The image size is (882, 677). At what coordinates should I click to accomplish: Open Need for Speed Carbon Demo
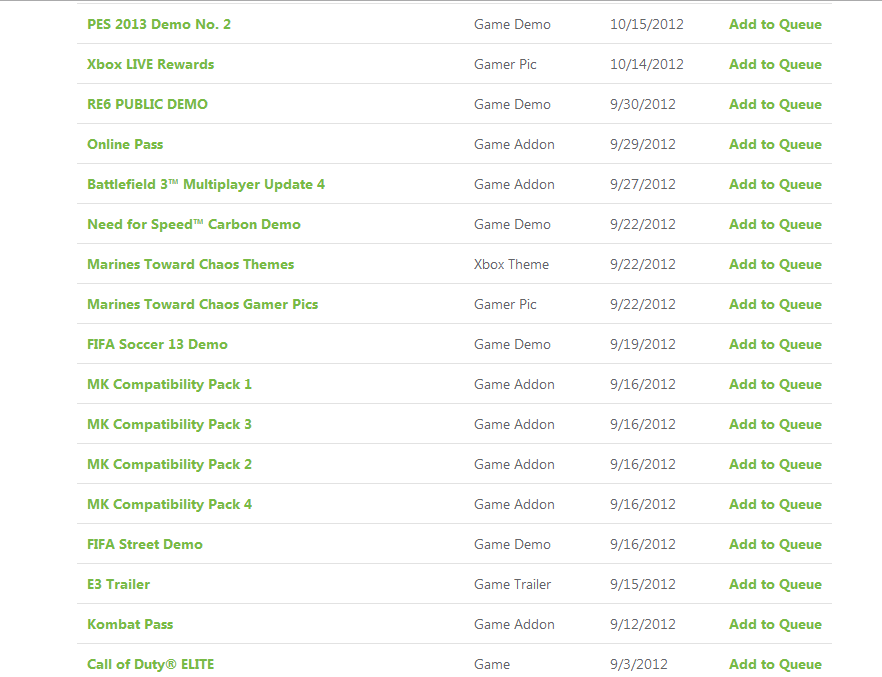tap(194, 224)
